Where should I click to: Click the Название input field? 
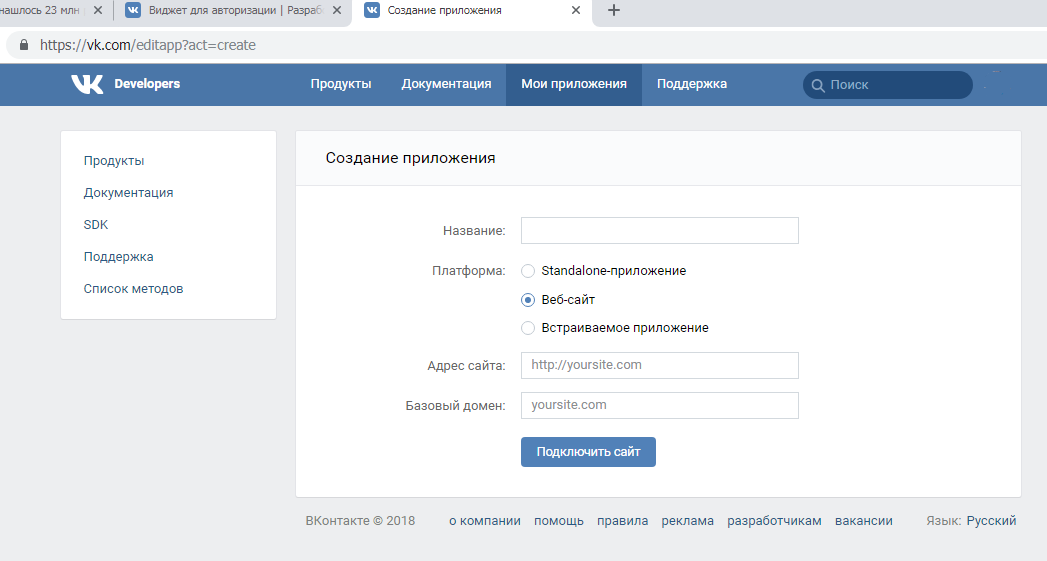point(660,230)
